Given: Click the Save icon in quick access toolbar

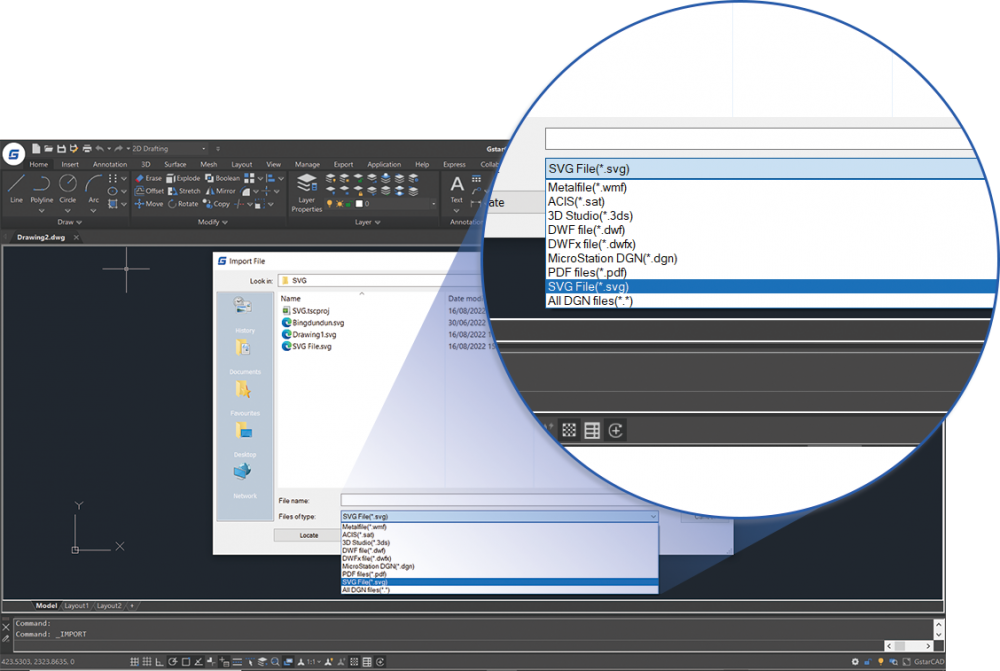Looking at the screenshot, I should [61, 149].
